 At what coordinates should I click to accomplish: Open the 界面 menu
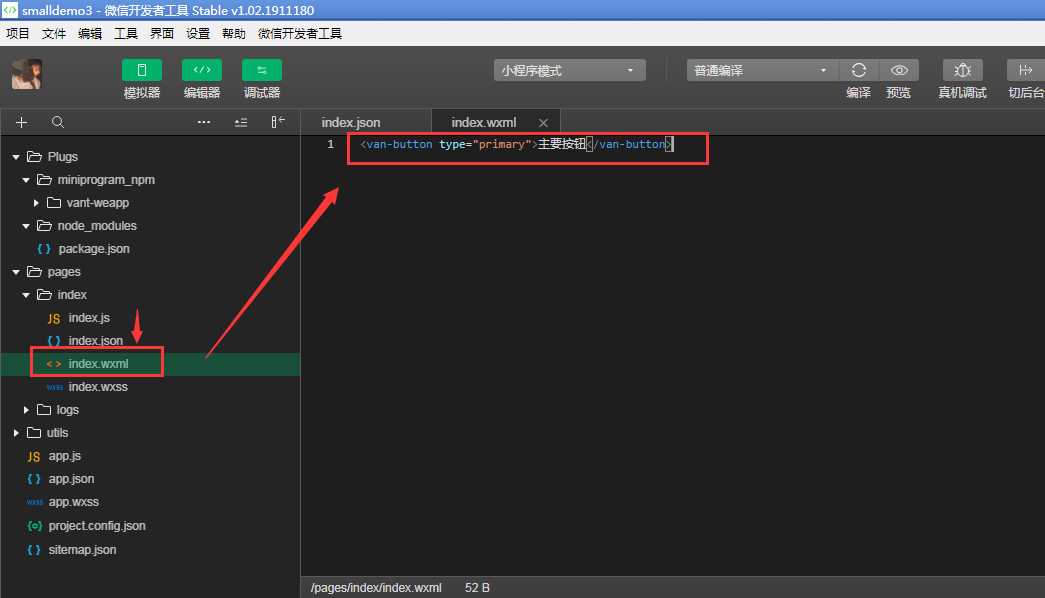pyautogui.click(x=161, y=33)
